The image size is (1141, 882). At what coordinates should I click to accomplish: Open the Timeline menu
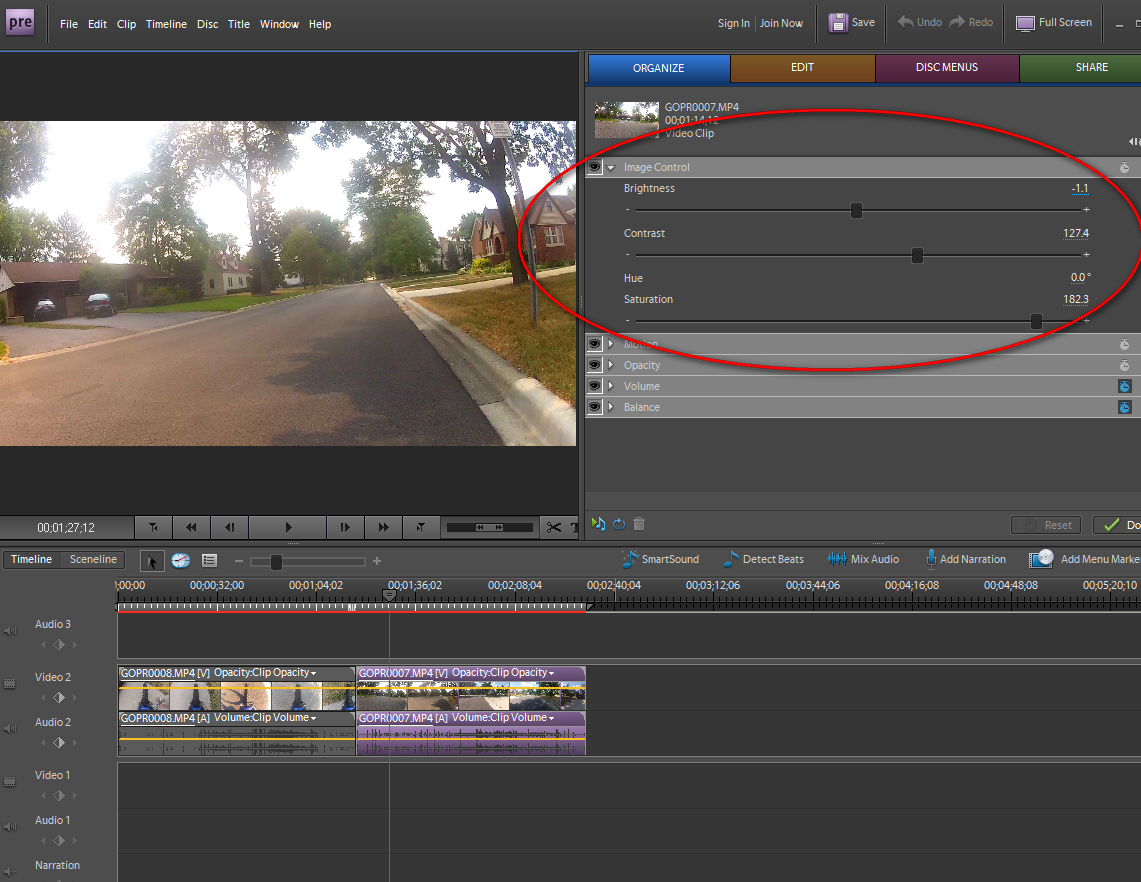click(x=166, y=24)
